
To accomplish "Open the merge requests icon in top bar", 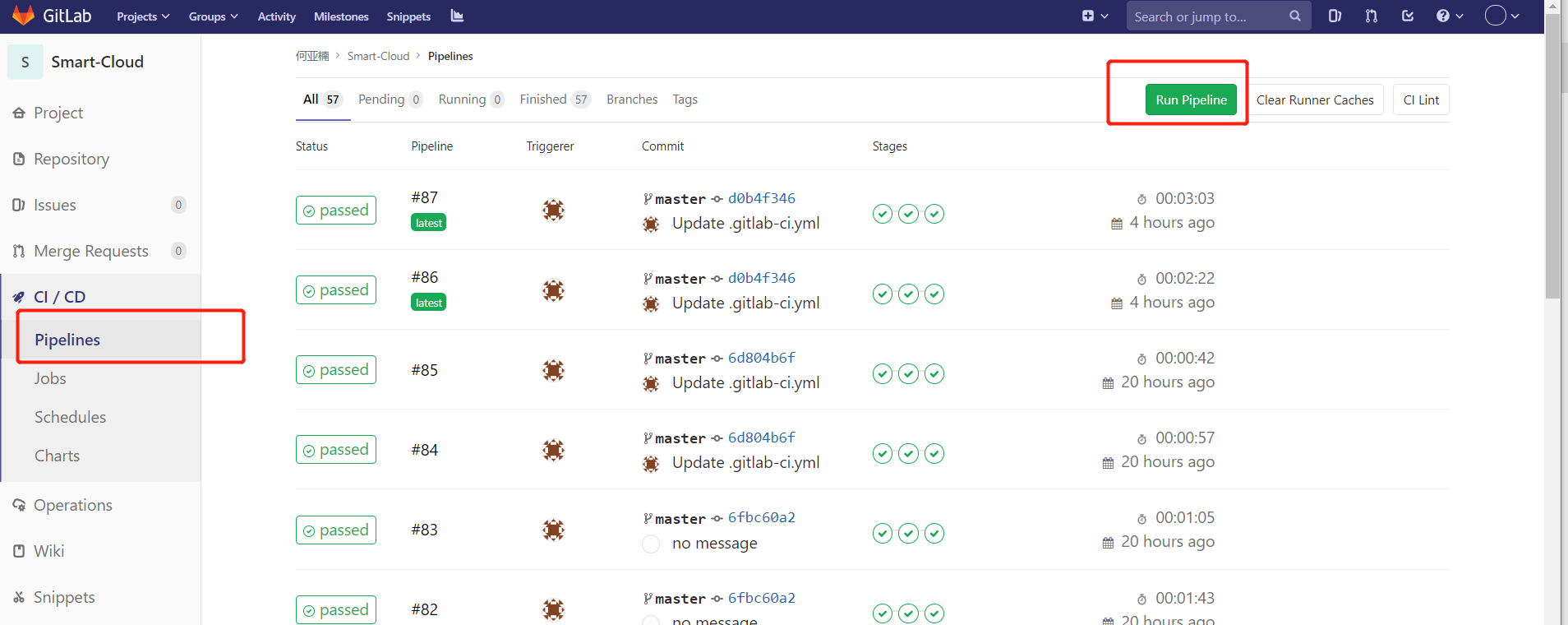I will [1372, 16].
